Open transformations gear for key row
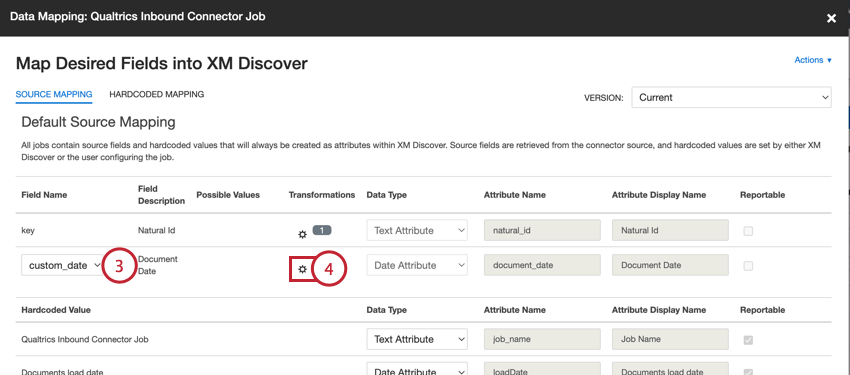Image resolution: width=850 pixels, height=375 pixels. (x=302, y=234)
